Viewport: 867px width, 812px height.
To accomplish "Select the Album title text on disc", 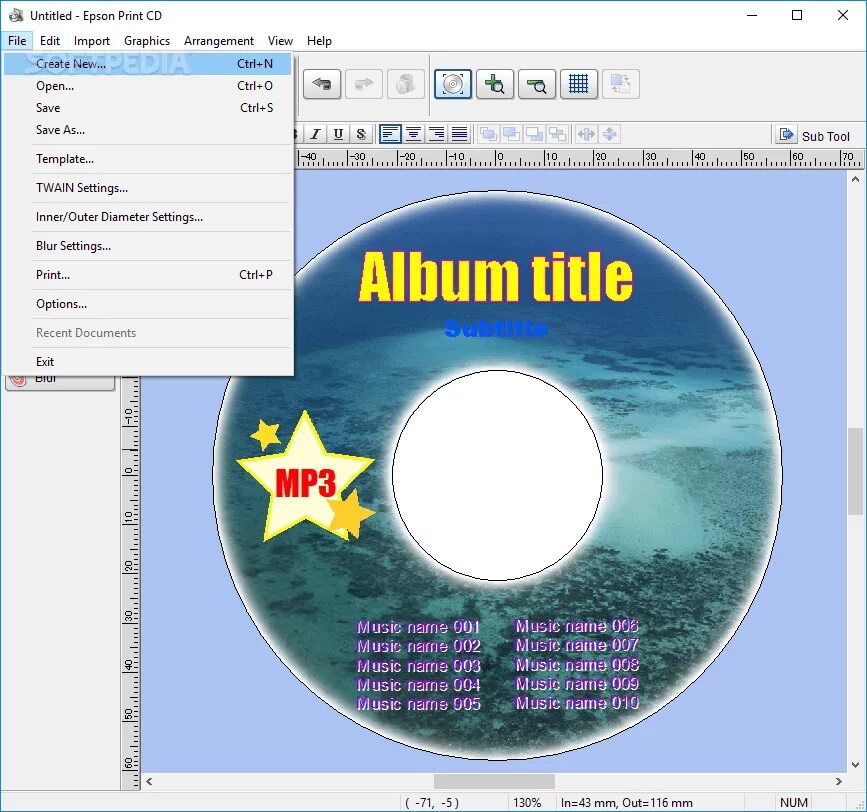I will click(495, 277).
